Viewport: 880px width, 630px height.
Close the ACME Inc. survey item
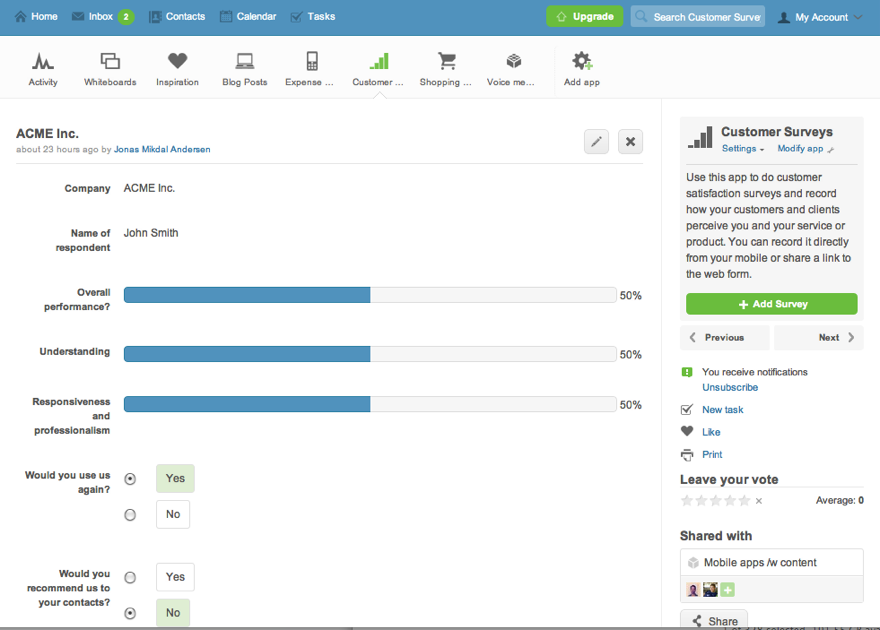tap(630, 142)
